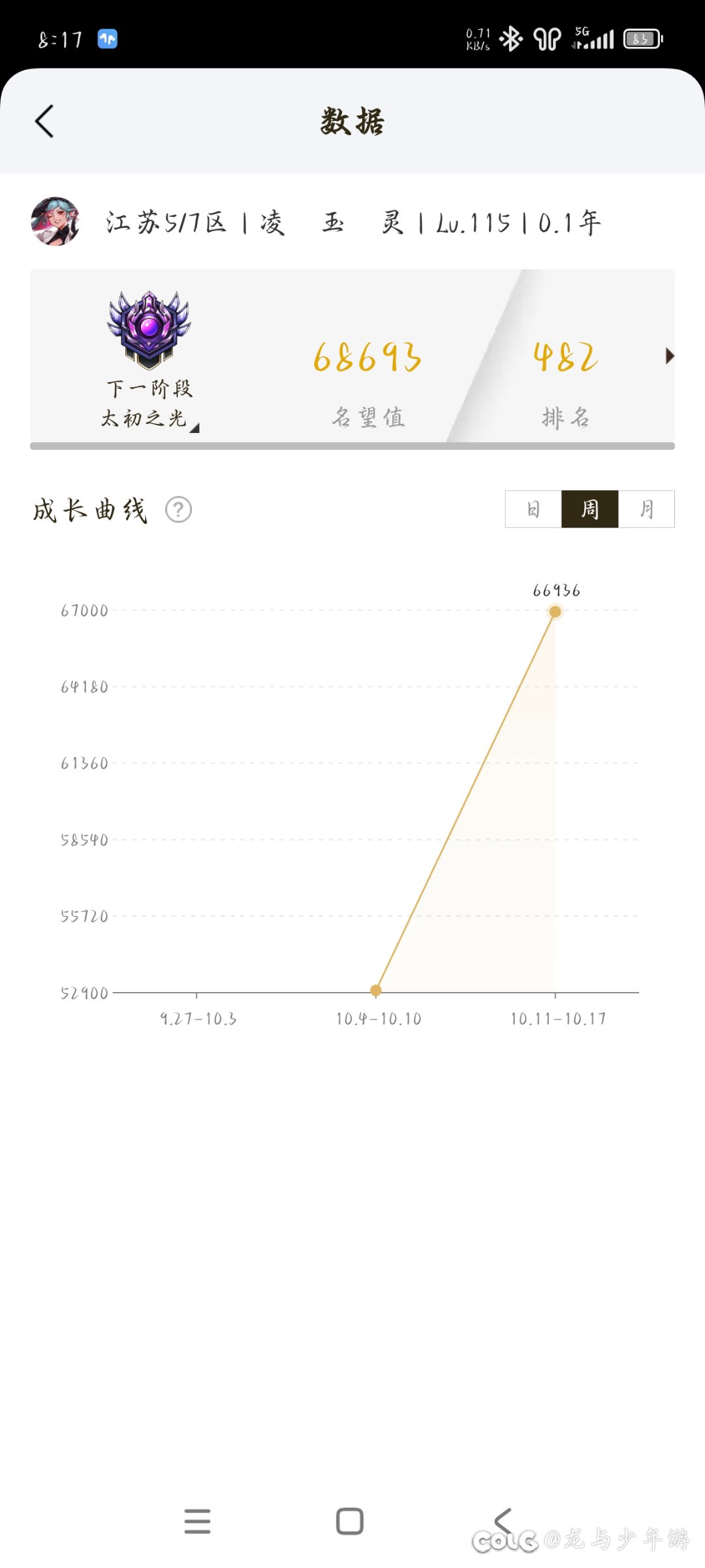705x1568 pixels.
Task: Select weekly (周) view toggle
Action: click(589, 509)
